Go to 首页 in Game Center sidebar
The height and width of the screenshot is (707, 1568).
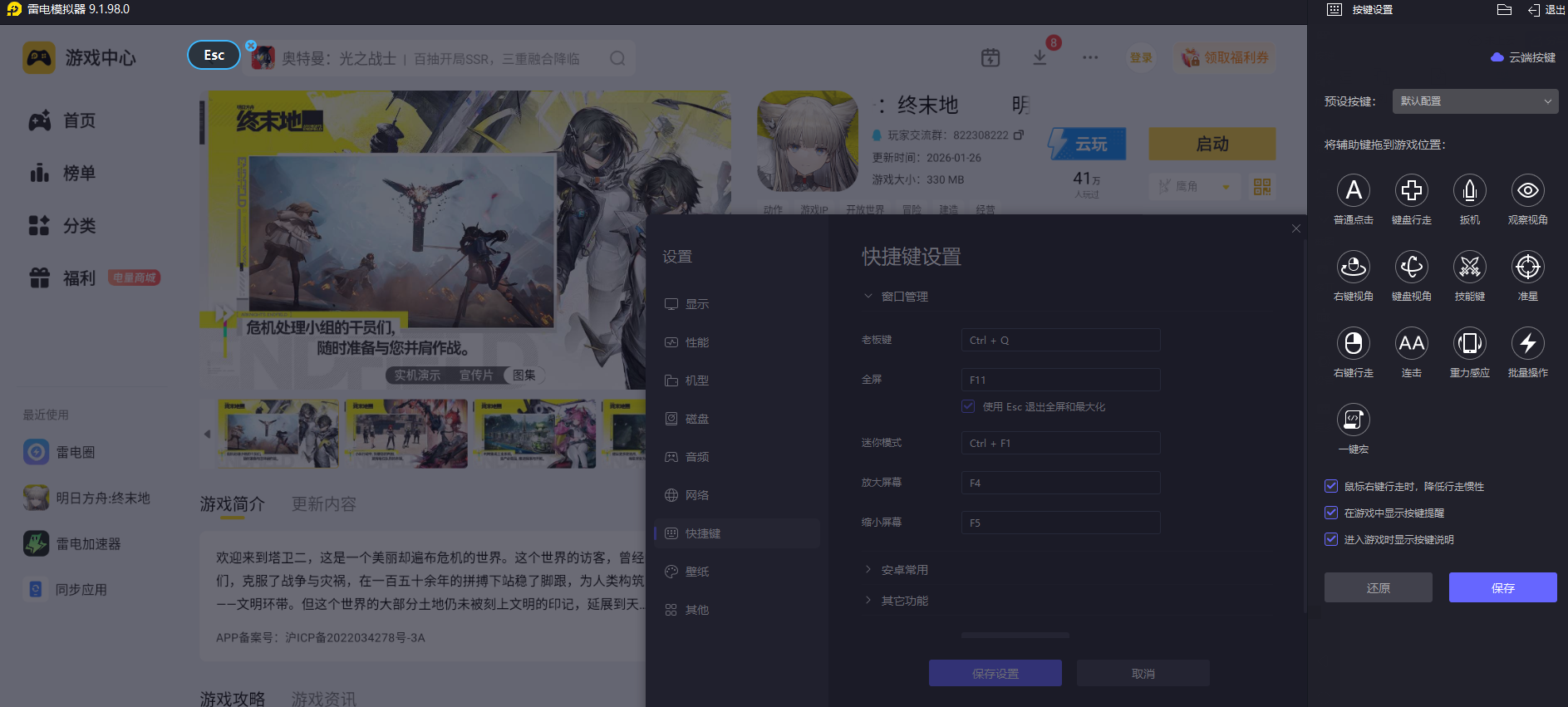tap(62, 120)
